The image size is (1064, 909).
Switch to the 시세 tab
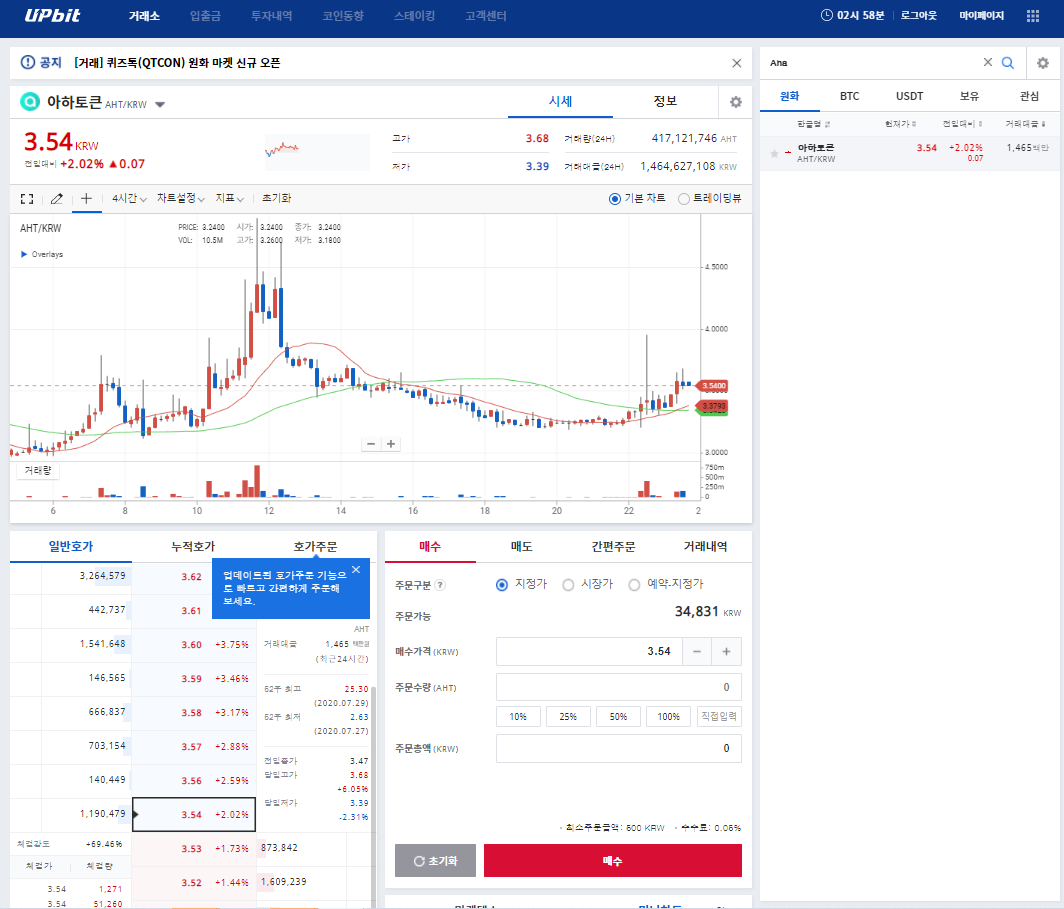pyautogui.click(x=560, y=101)
